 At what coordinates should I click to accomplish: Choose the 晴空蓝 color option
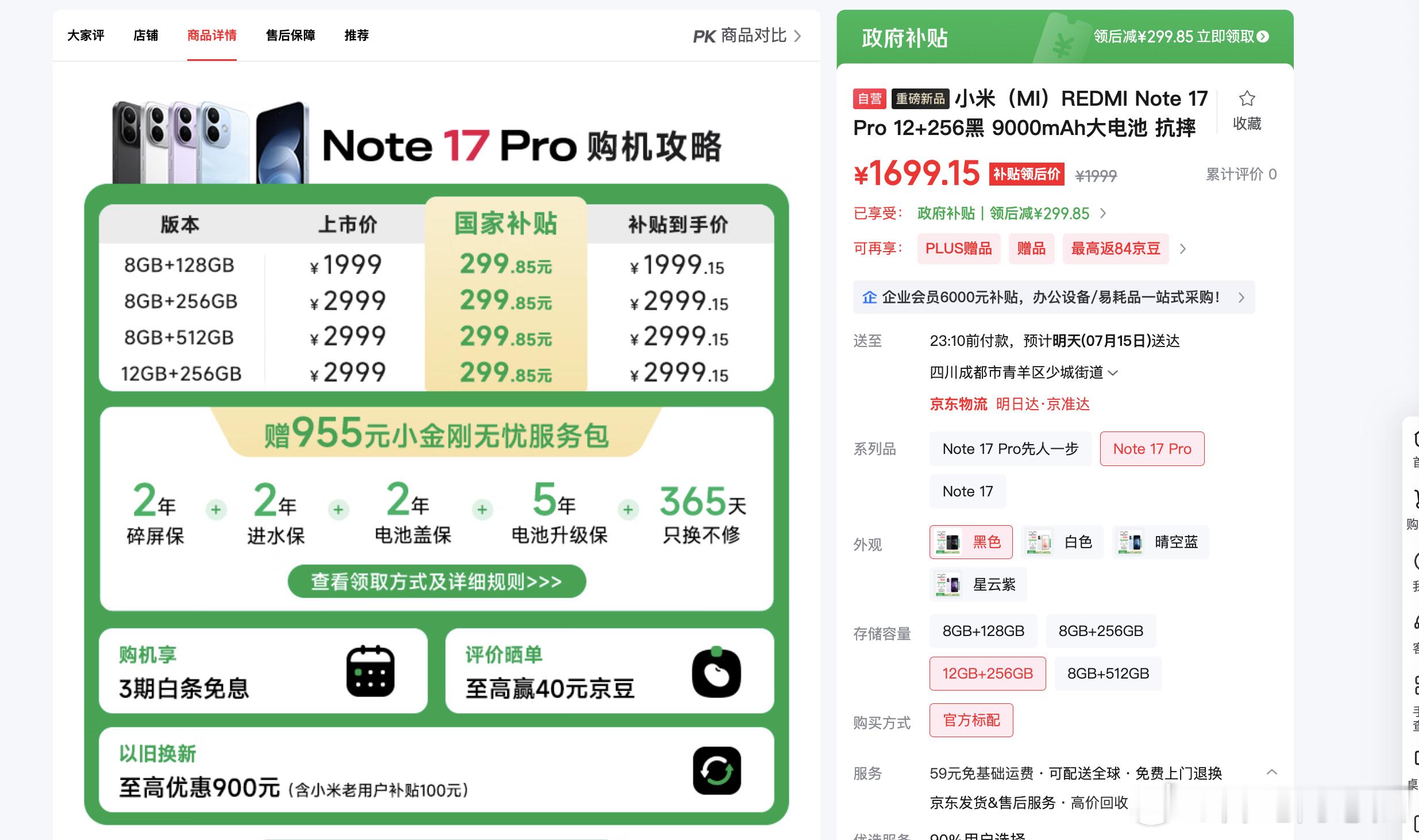(x=1160, y=542)
